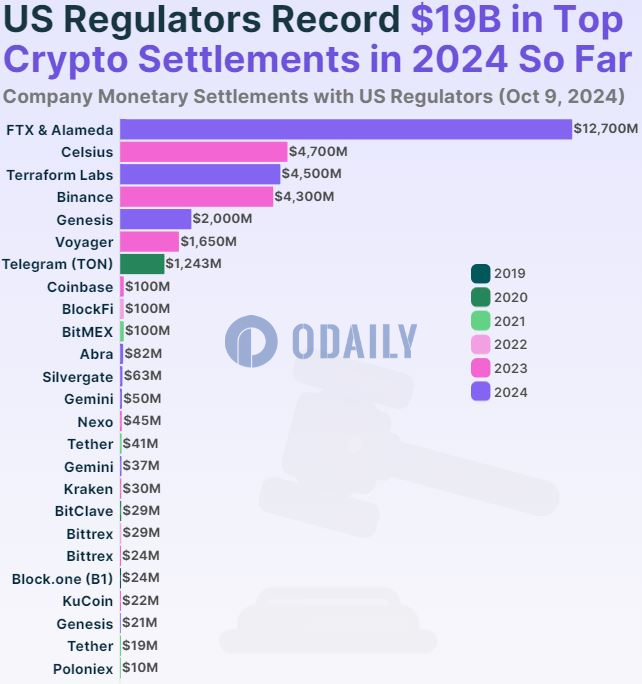The image size is (642, 684).
Task: Select the 2022 legend color swatch
Action: [x=480, y=345]
